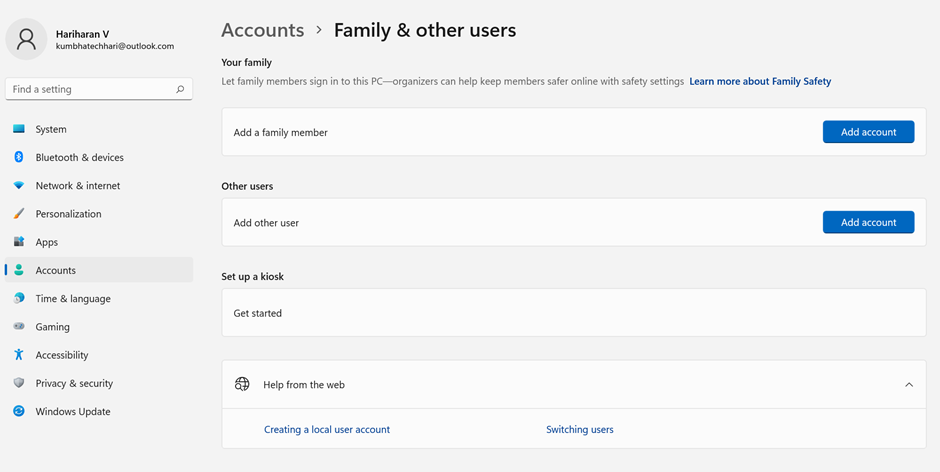This screenshot has width=940, height=472.
Task: Open Privacy & security page
Action: tap(99, 383)
